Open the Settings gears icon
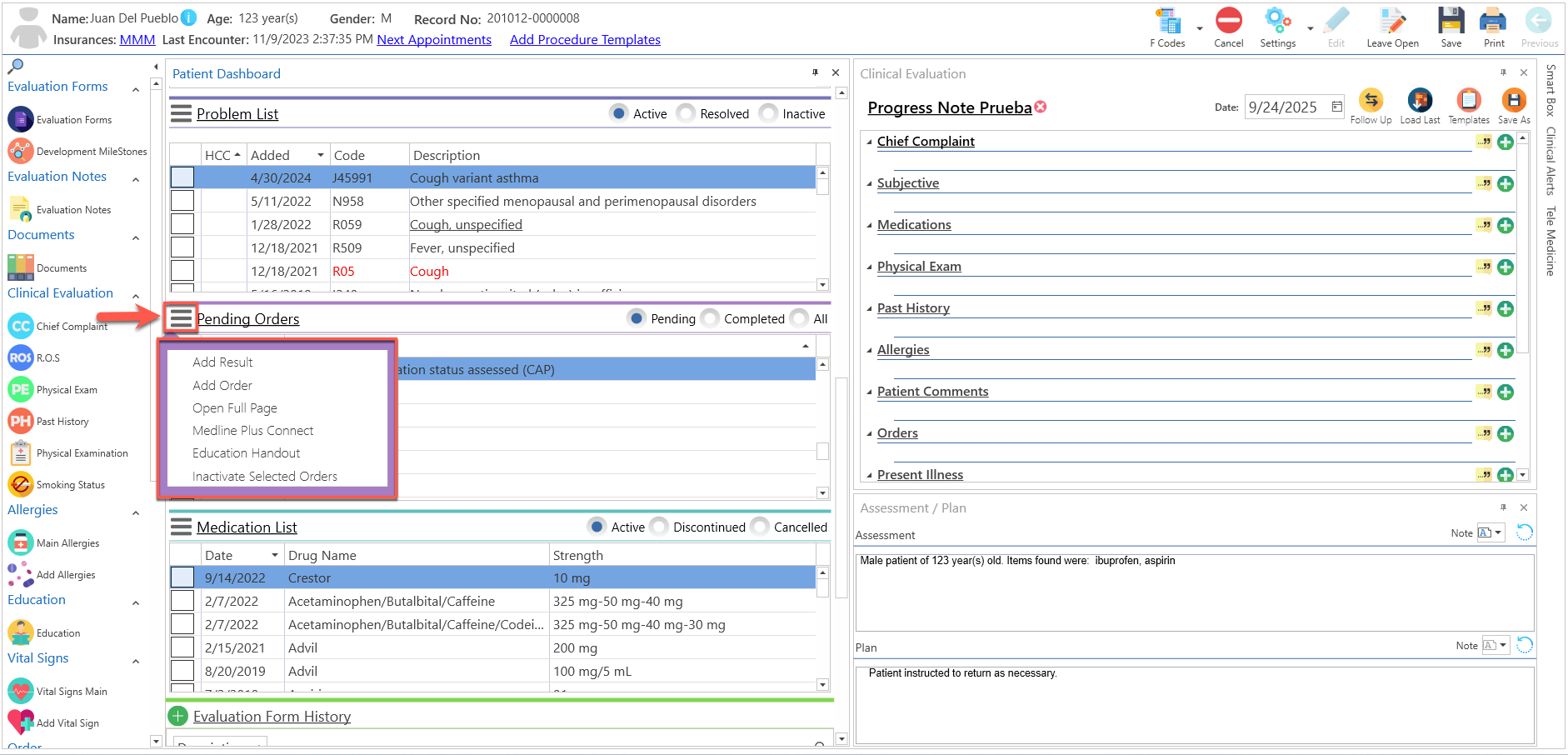This screenshot has height=755, width=1568. (1277, 21)
